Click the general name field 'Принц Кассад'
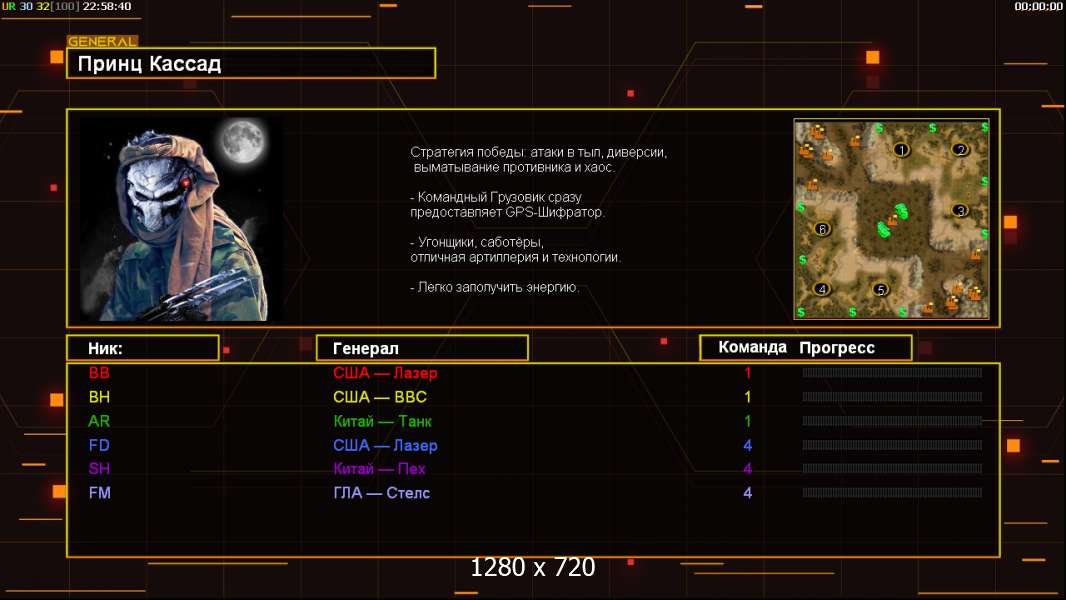 pyautogui.click(x=251, y=63)
